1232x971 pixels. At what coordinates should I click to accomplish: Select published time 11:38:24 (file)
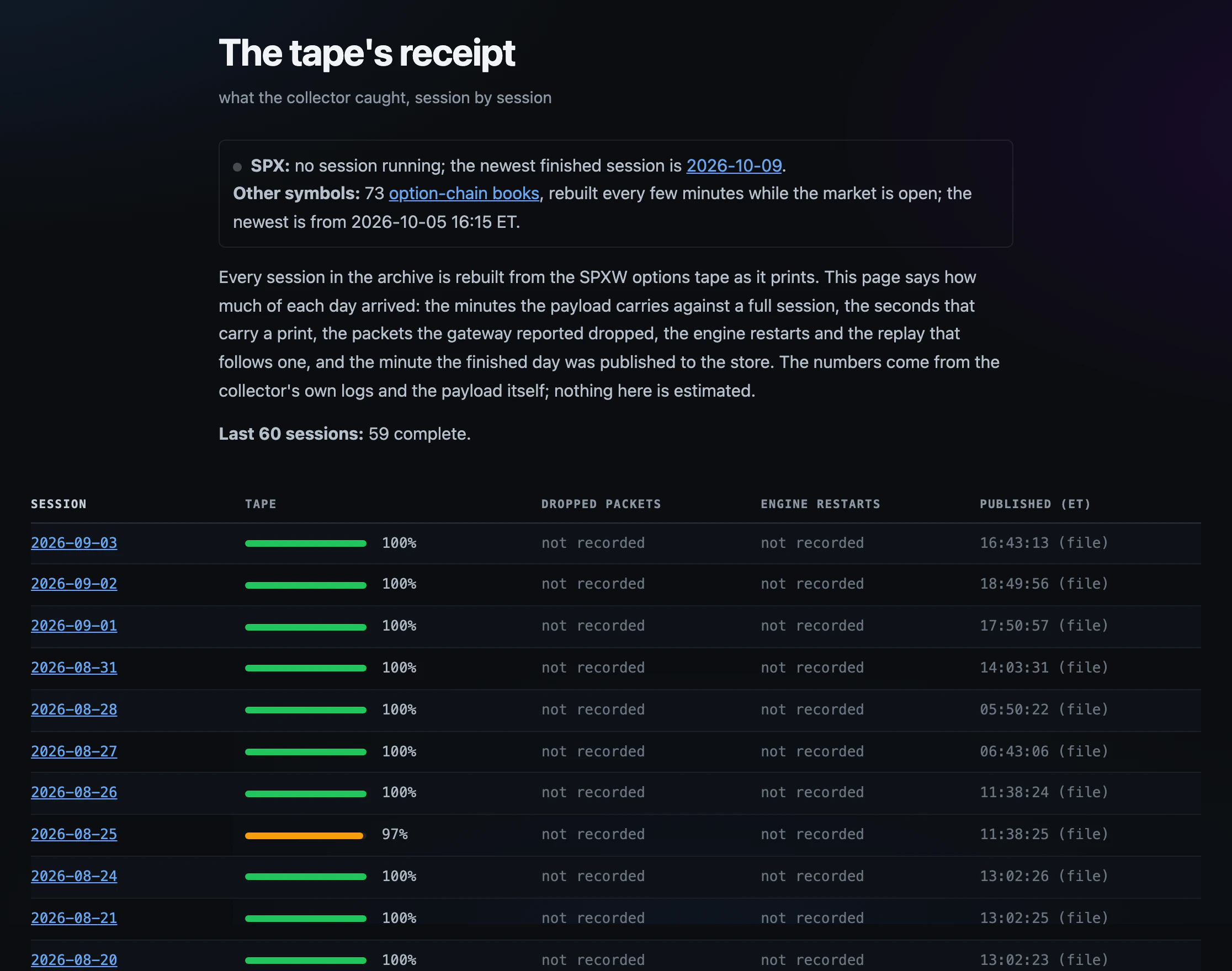pos(1044,792)
